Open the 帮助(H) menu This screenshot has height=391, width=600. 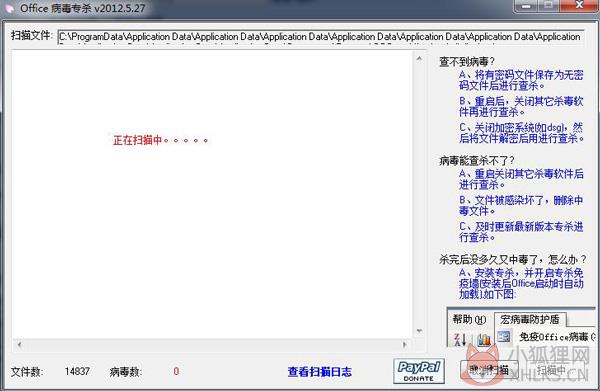[x=469, y=319]
